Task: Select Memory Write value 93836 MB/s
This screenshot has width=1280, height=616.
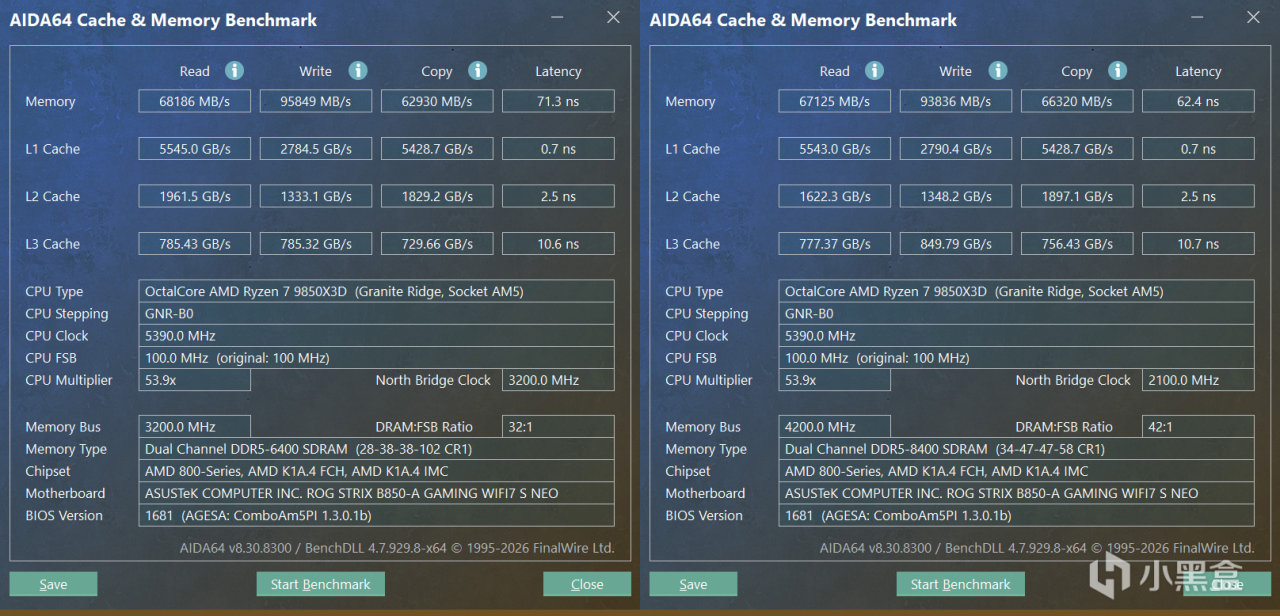Action: point(956,101)
